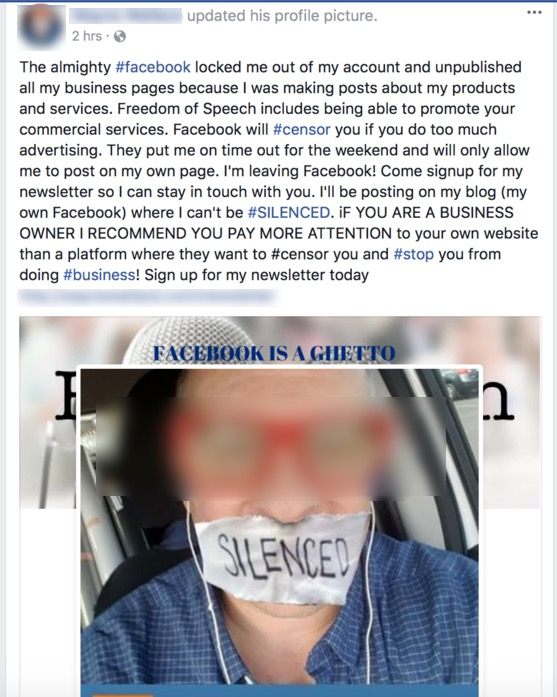Open the blurred newsletter URL link
Screen dimensions: 557x697
click(147, 297)
